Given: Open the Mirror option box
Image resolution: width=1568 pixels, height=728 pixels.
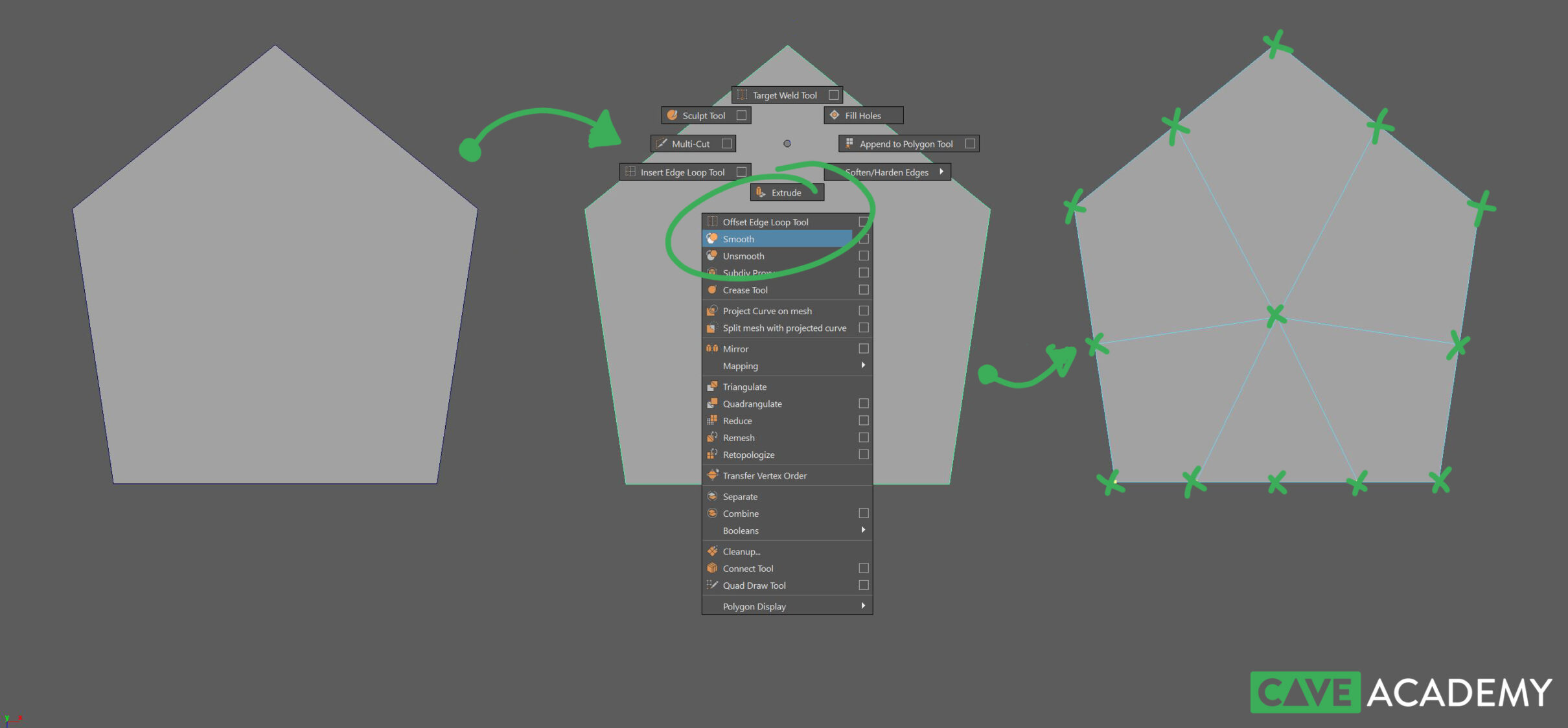Looking at the screenshot, I should click(x=863, y=348).
